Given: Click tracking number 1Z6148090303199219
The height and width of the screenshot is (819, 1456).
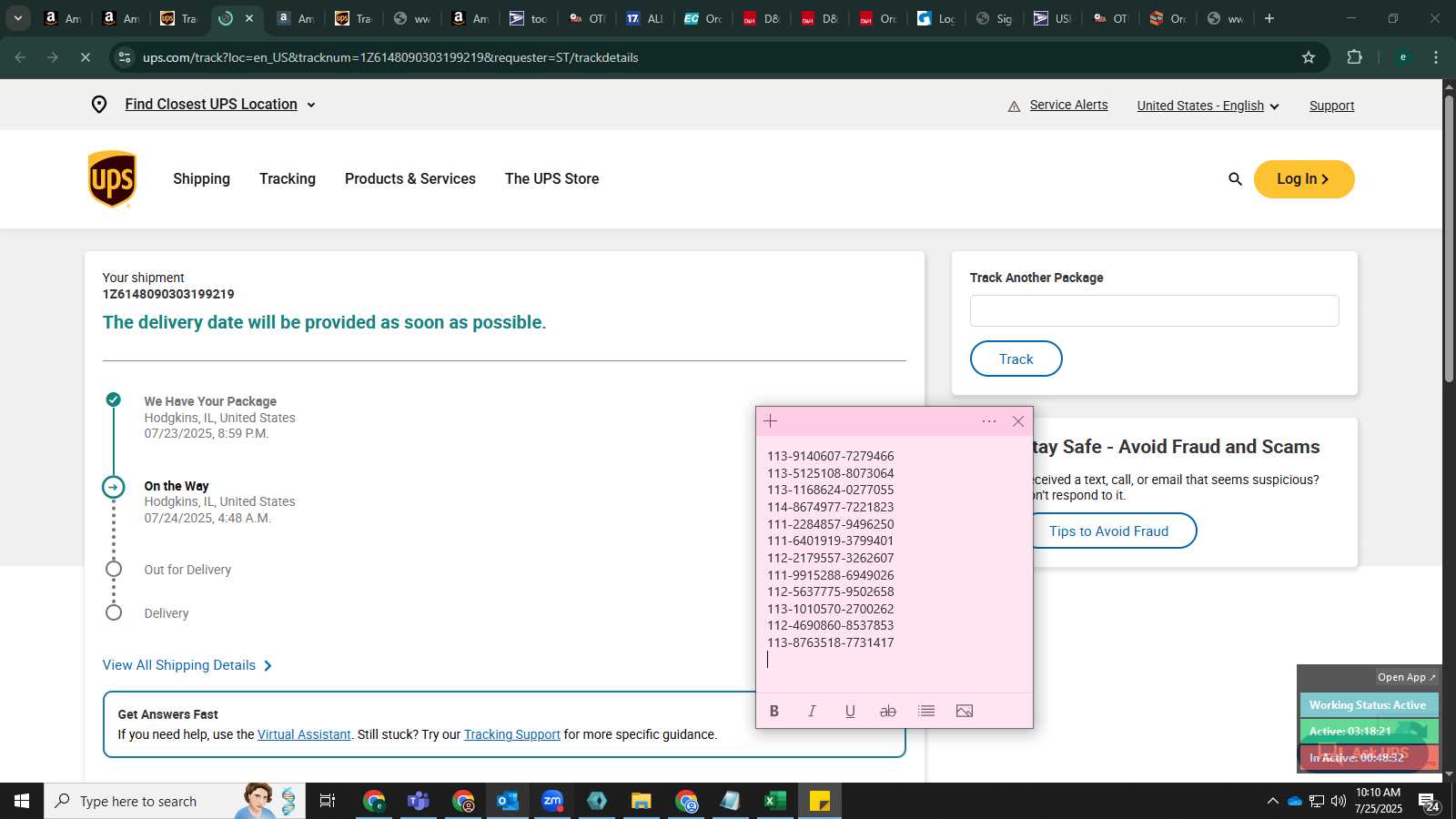Looking at the screenshot, I should click(168, 294).
